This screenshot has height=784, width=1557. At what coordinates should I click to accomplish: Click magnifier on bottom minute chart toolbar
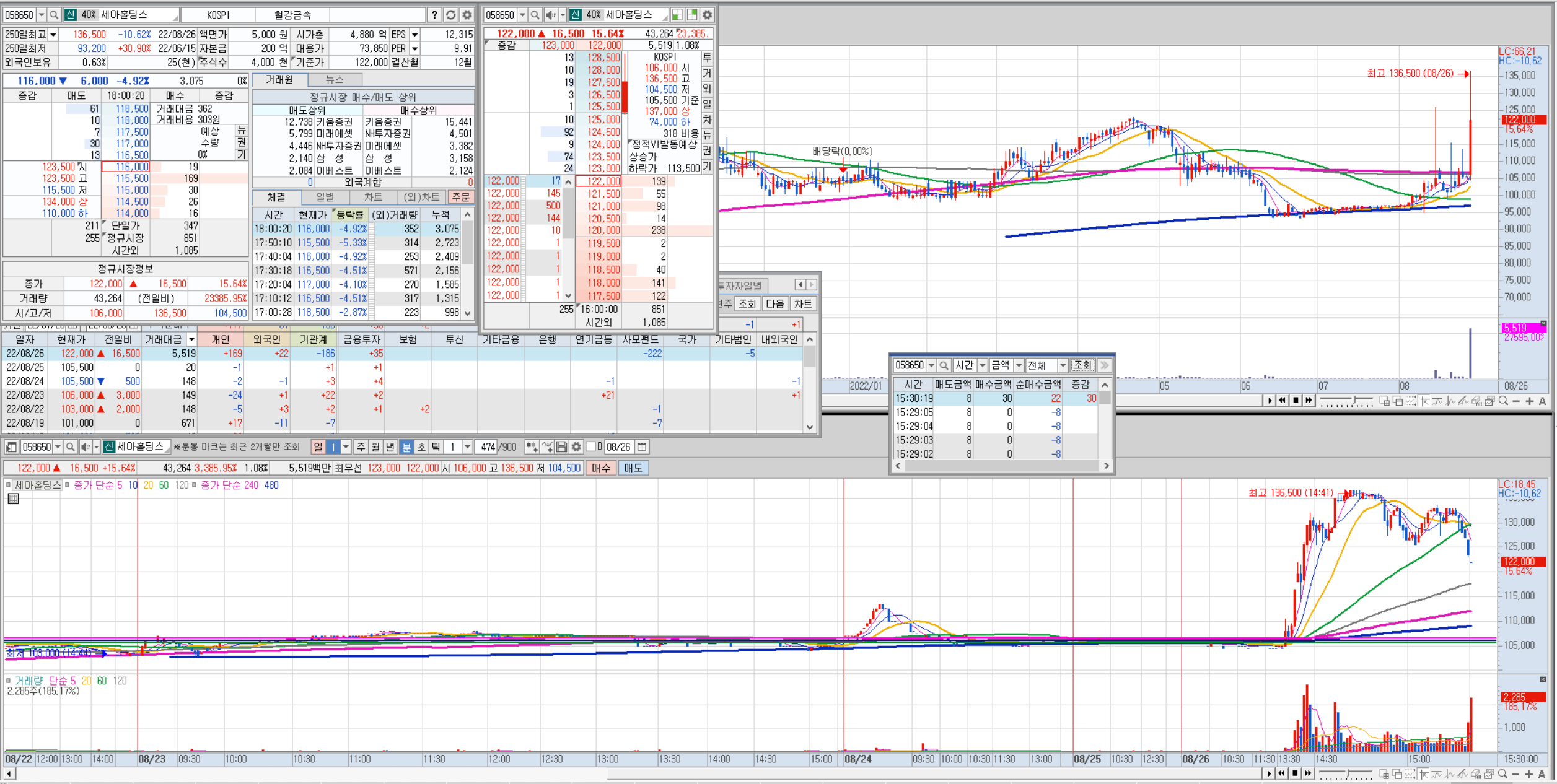[x=1502, y=774]
